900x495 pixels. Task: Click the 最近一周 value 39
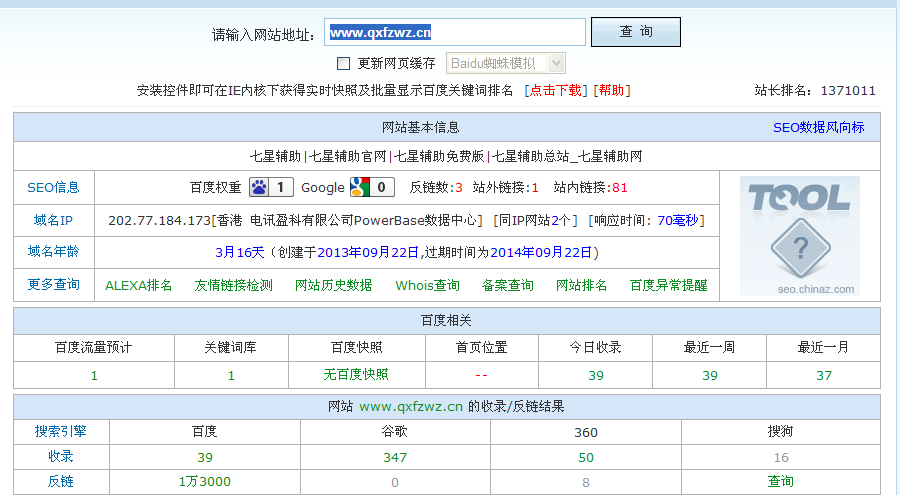pos(710,376)
